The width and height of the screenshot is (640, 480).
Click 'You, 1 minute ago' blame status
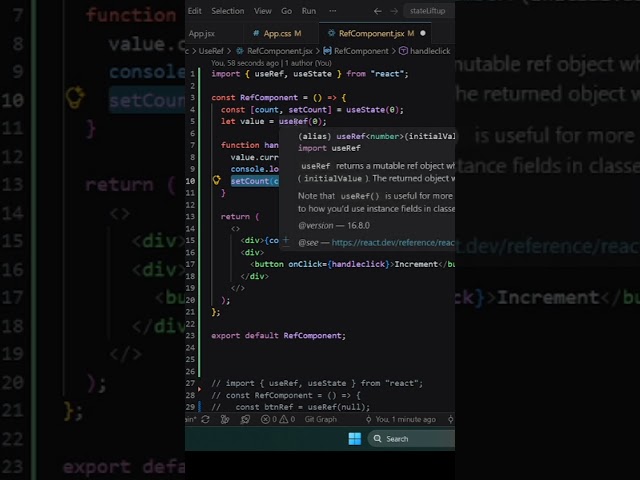click(x=405, y=419)
